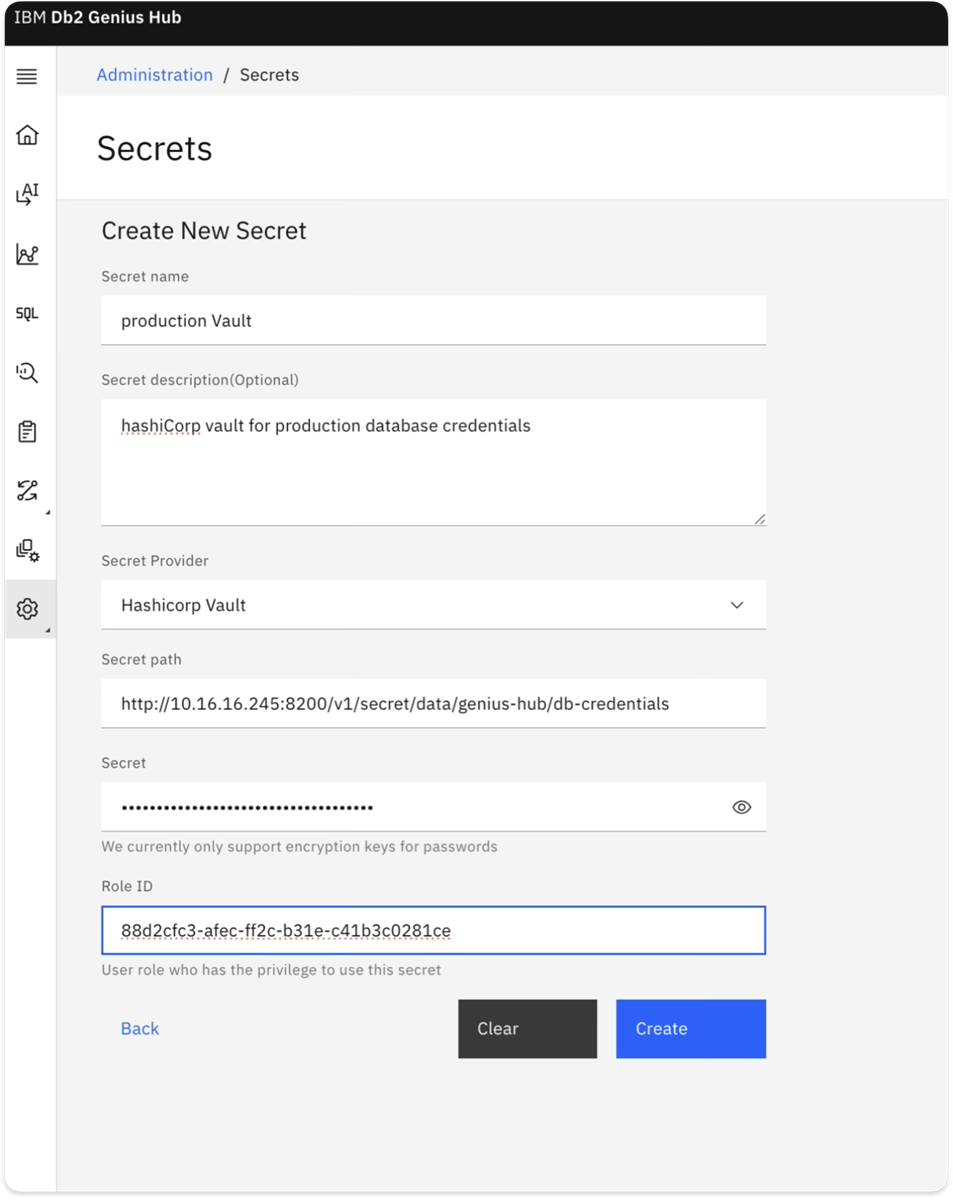Screen dimensions: 953x1200
Task: Expand the Secret Provider dropdown chevron
Action: click(737, 605)
